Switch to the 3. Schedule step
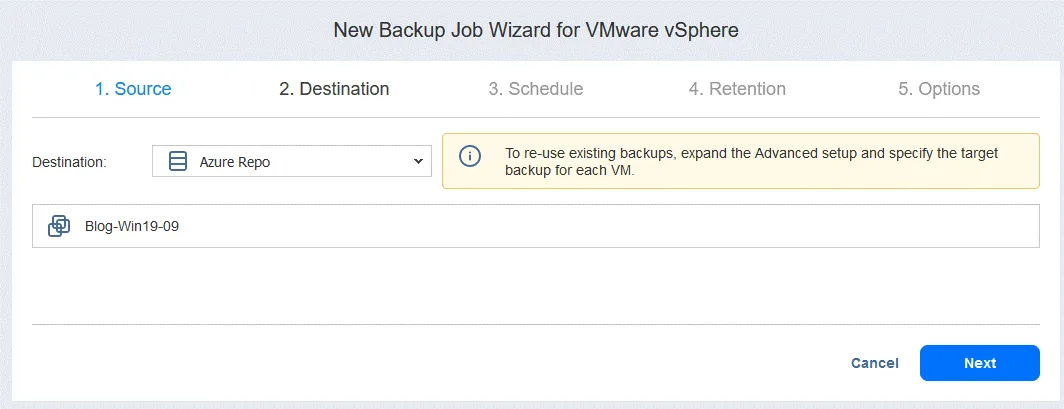The height and width of the screenshot is (409, 1064). click(536, 89)
